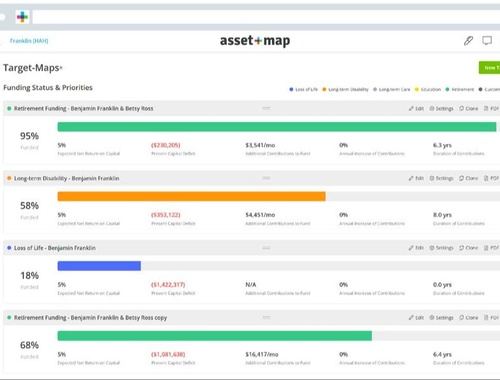Open the Franklin (HAH) household link
The image size is (500, 380).
coord(29,41)
